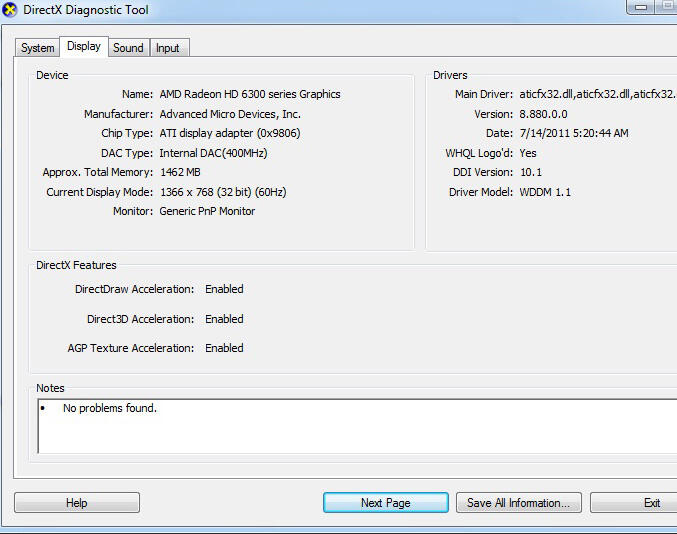Click DDI Version value '10.1'

pyautogui.click(x=531, y=172)
